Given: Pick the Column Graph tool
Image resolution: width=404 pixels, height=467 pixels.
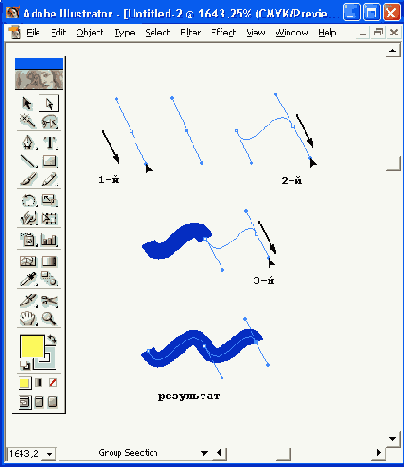Looking at the screenshot, I should [49, 240].
